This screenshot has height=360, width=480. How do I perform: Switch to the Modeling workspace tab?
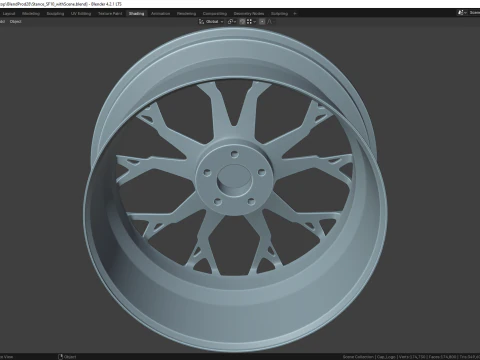pos(31,14)
